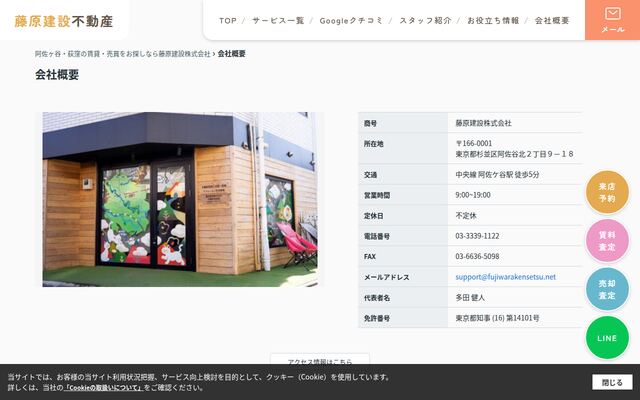This screenshot has height=400, width=640.
Task: Click the 交通 row label
Action: pyautogui.click(x=370, y=175)
